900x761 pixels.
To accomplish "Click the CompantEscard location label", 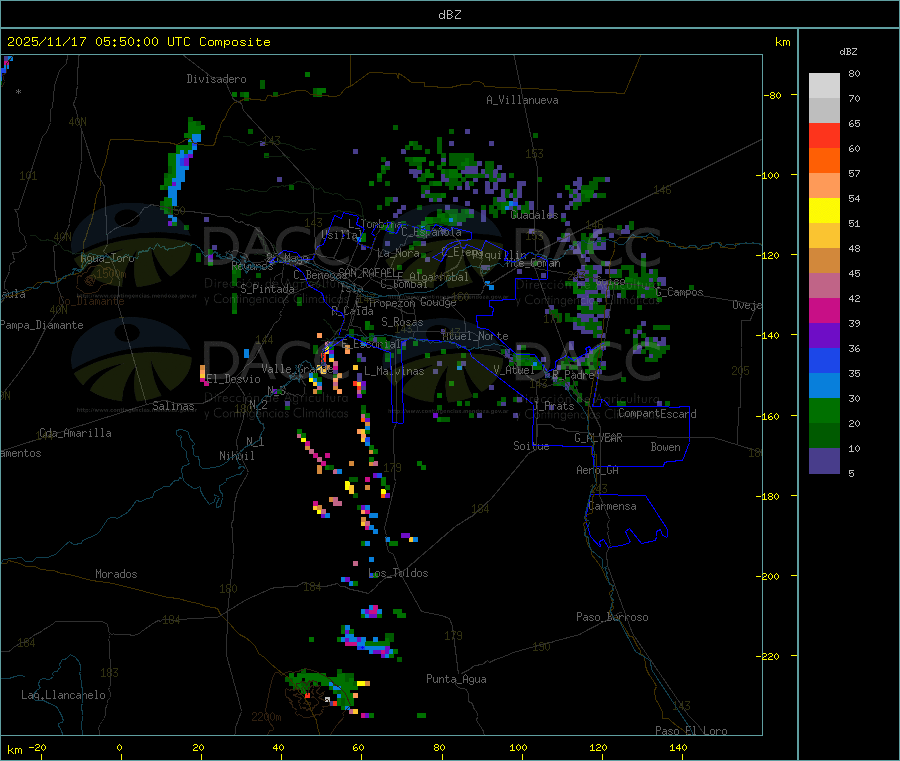I will tap(657, 414).
